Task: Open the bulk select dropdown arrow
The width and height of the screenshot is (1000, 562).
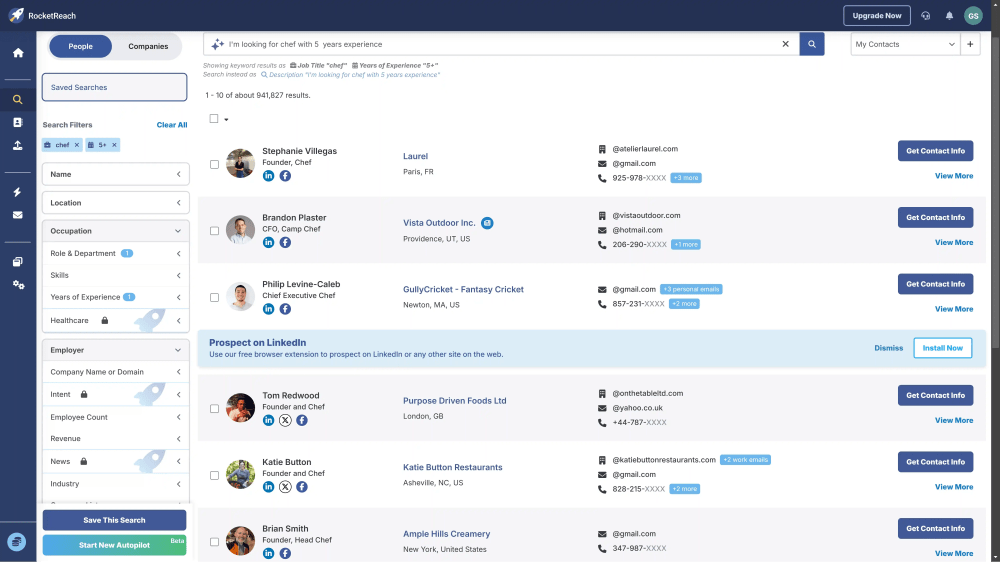Action: (x=226, y=119)
